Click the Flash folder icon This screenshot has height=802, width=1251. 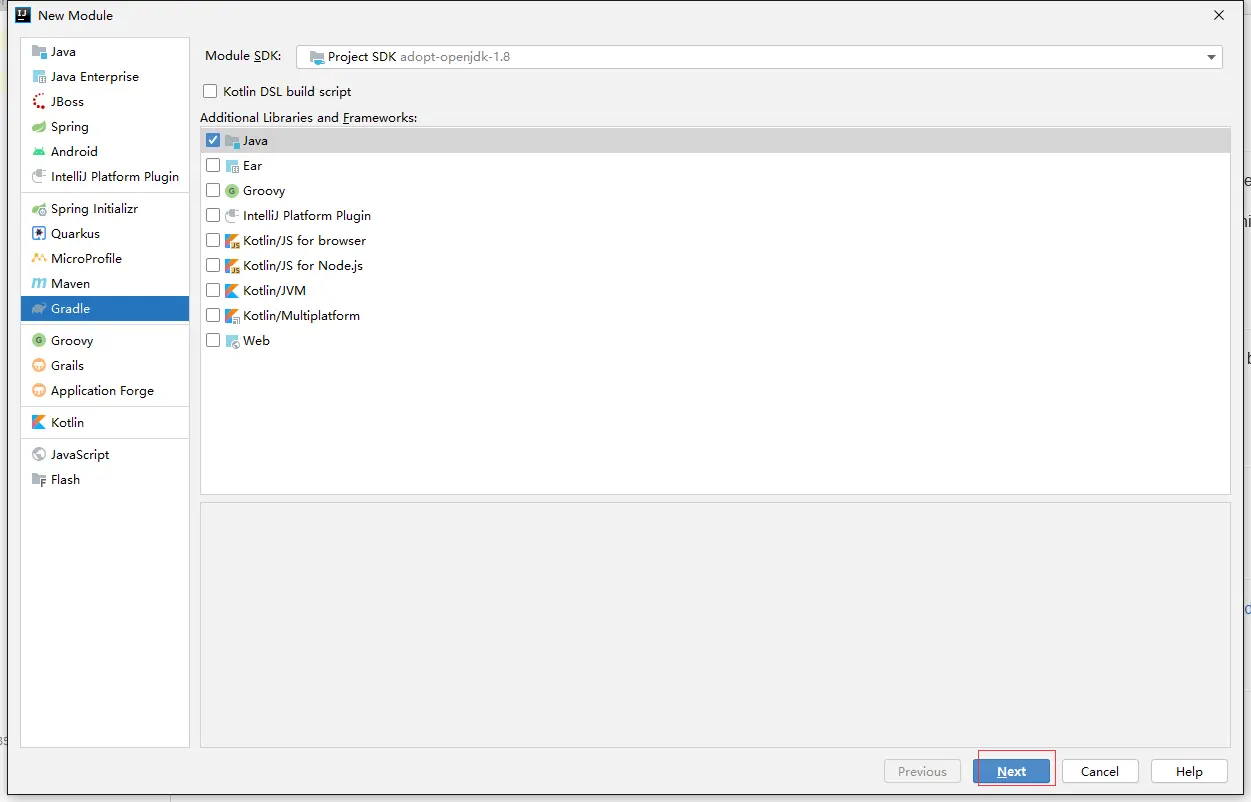39,480
